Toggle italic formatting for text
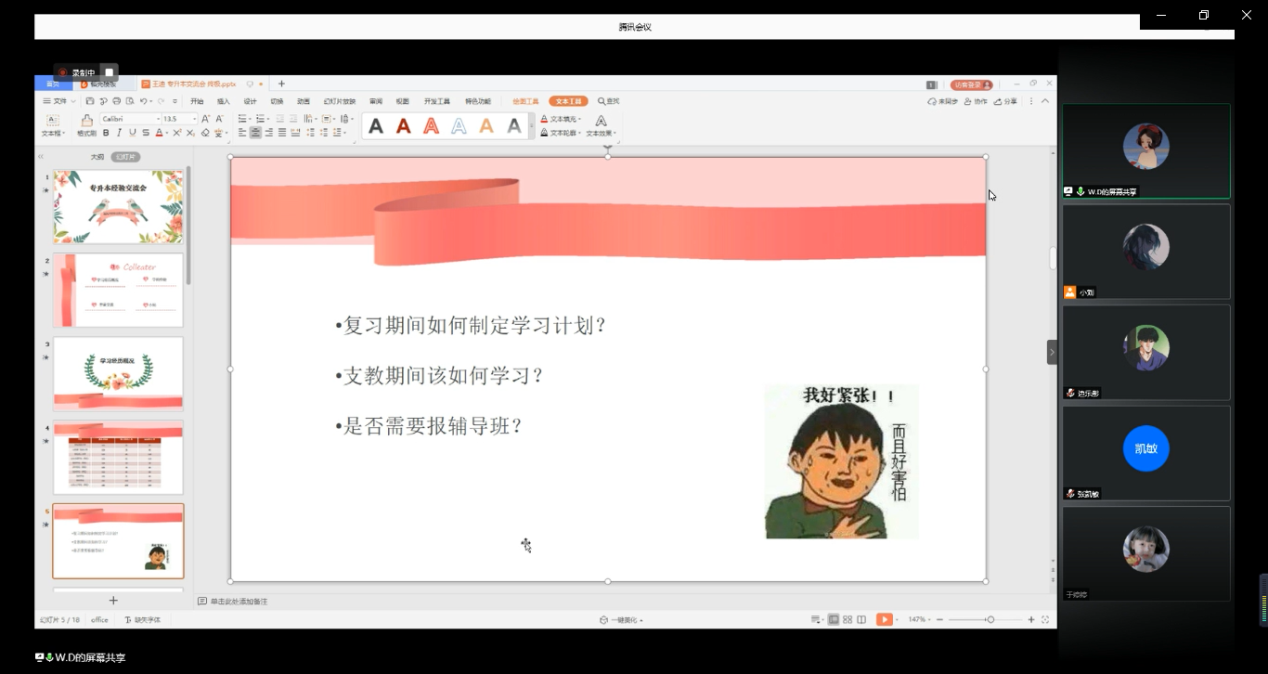This screenshot has height=674, width=1268. click(119, 132)
